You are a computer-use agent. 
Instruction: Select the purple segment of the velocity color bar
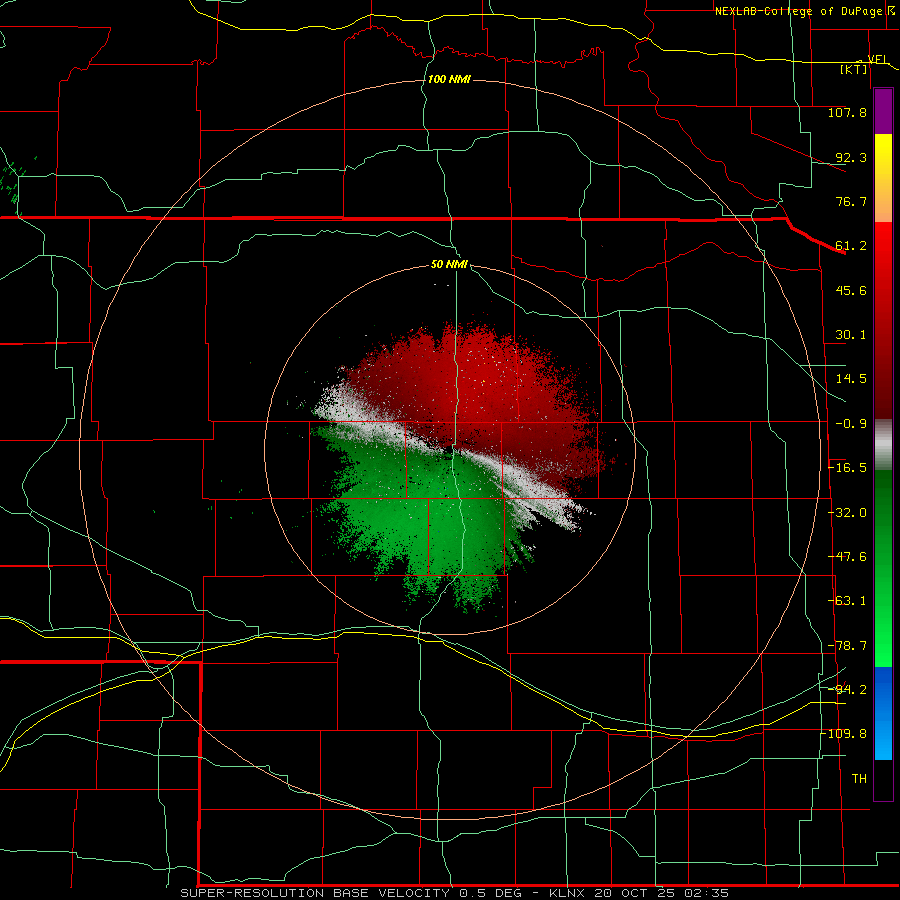coord(883,111)
